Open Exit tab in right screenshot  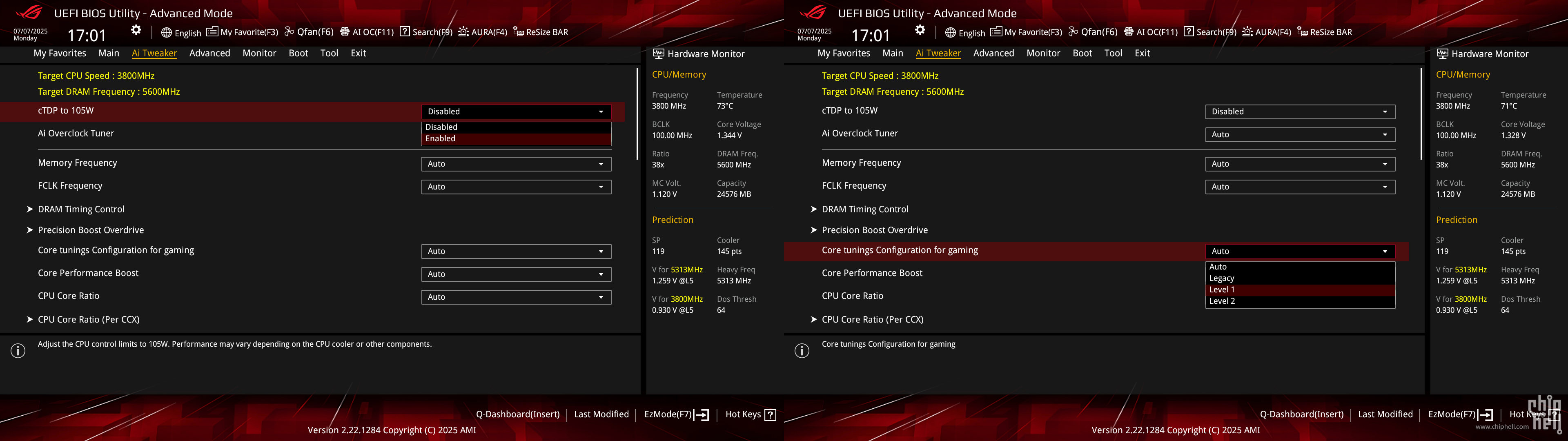coord(1143,53)
